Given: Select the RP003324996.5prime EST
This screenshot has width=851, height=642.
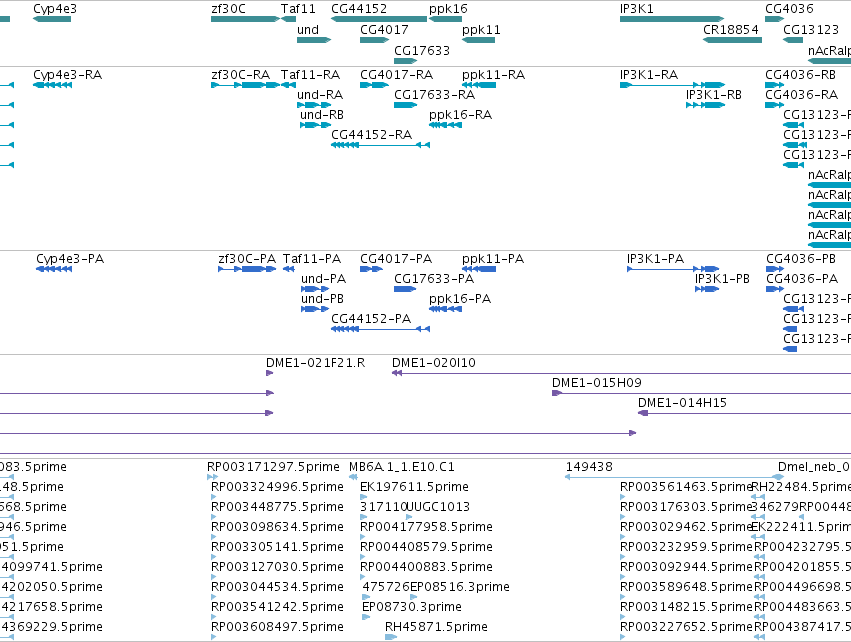Looking at the screenshot, I should tap(214, 497).
